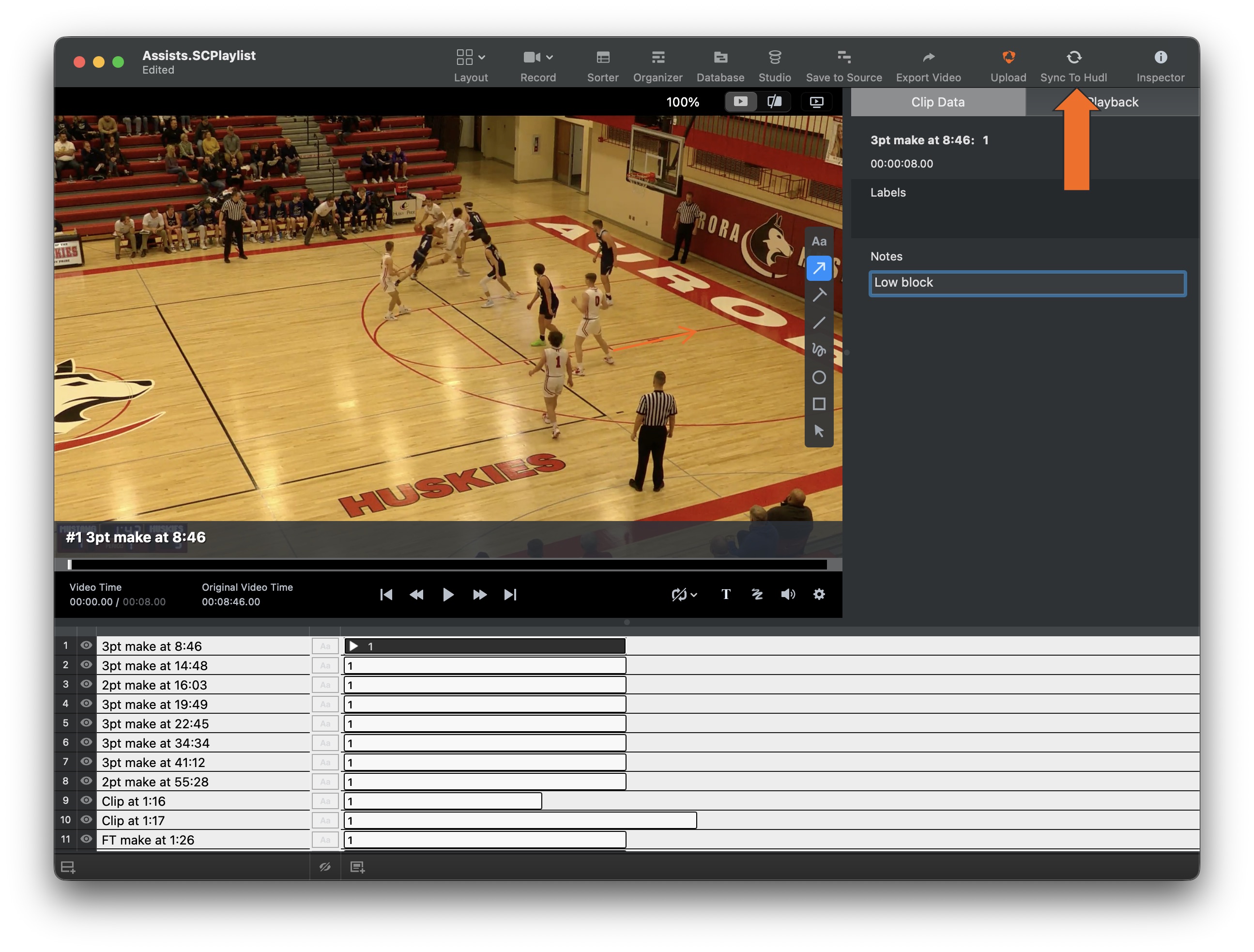Viewport: 1254px width, 952px height.
Task: Select the circle drawing tool
Action: pos(819,377)
